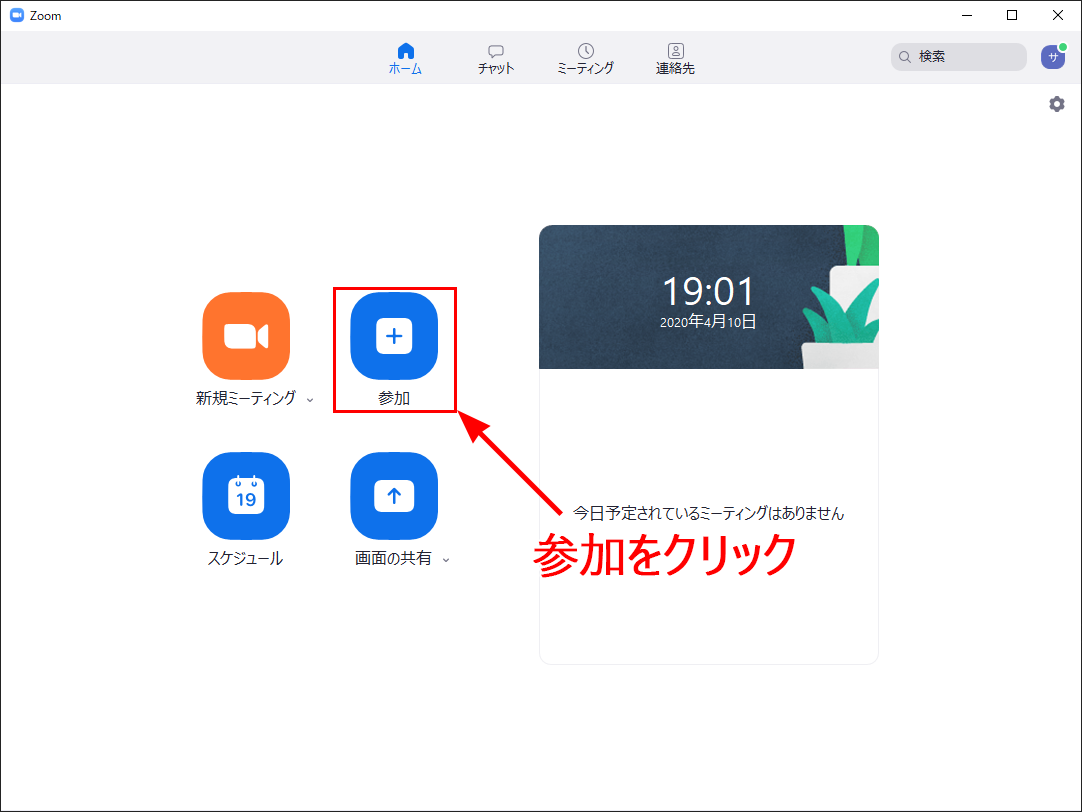Screen dimensions: 1082x812
Task: Click the no-meetings-today message
Action: point(708,513)
